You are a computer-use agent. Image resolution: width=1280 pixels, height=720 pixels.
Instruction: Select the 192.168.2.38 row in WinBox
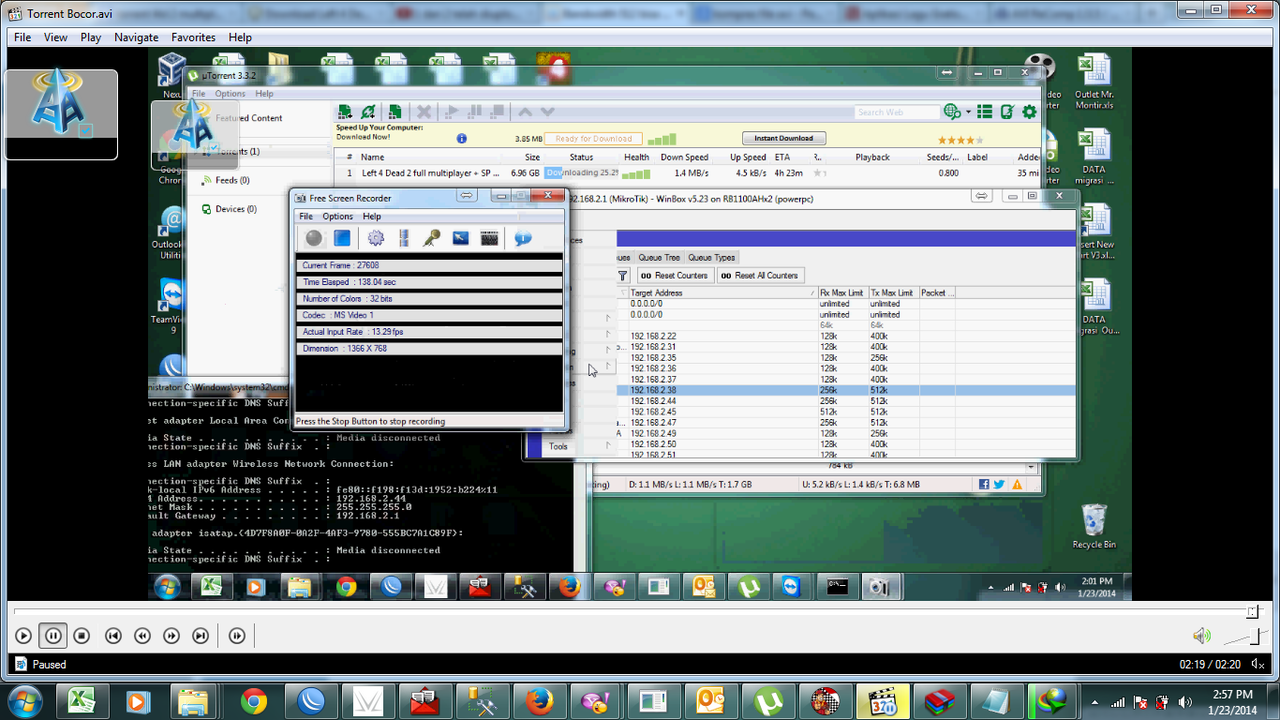click(x=846, y=390)
